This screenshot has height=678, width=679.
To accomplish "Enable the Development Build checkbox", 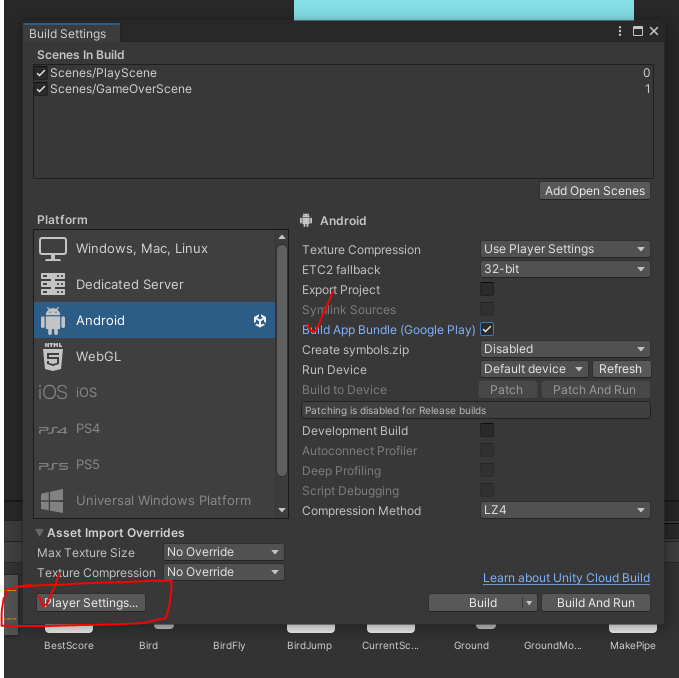I will coord(487,430).
